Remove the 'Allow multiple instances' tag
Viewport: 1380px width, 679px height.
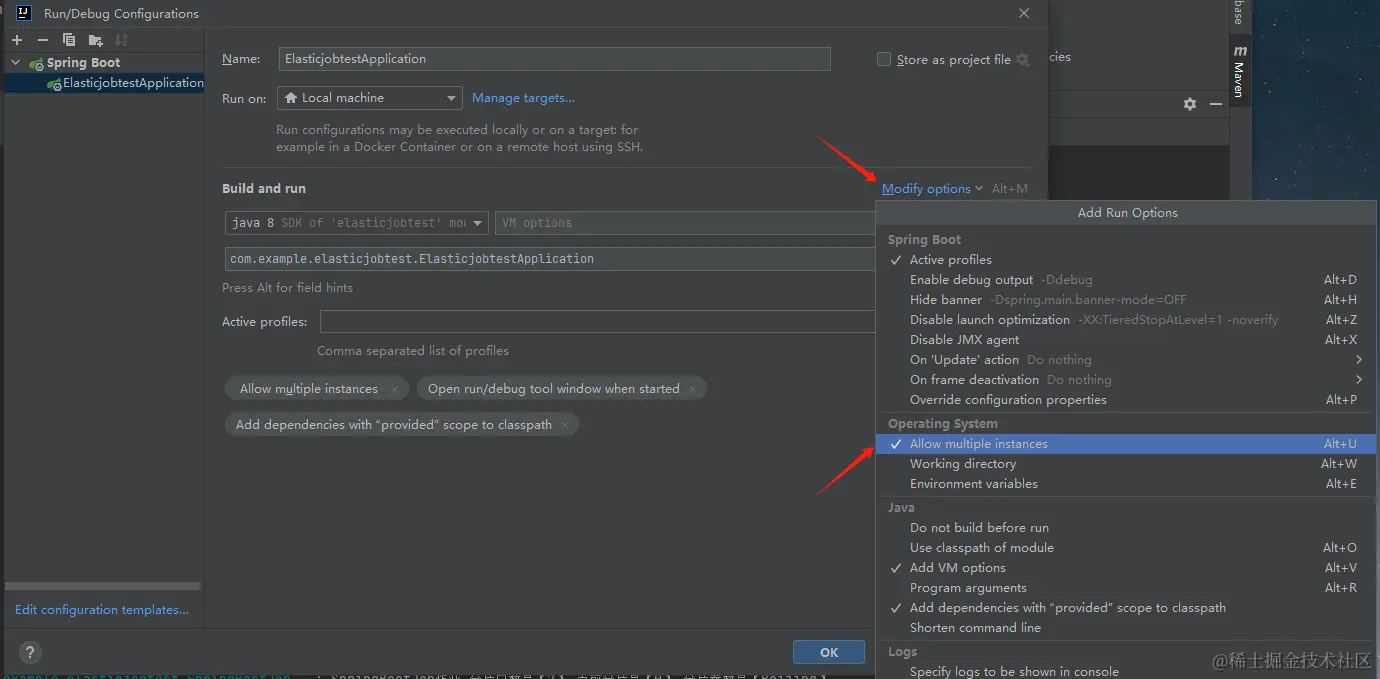click(x=395, y=389)
